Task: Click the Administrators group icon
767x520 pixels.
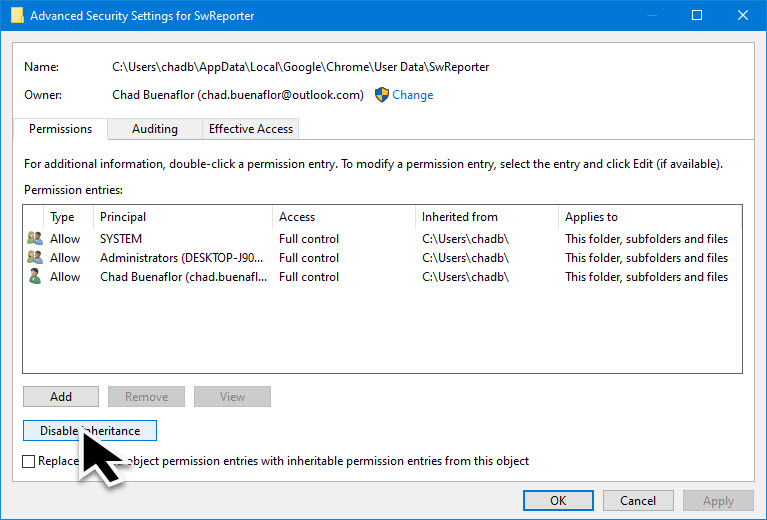Action: [35, 257]
